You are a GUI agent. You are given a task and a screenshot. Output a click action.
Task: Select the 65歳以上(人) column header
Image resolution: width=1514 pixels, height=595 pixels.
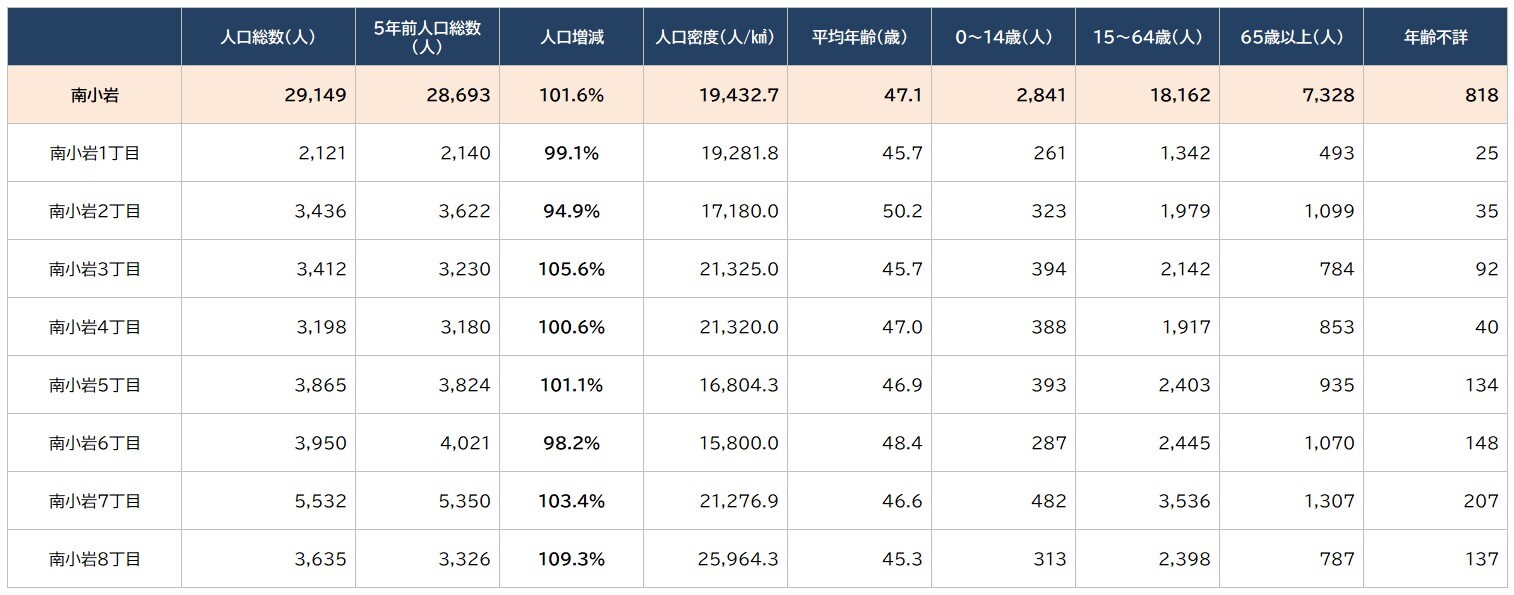coord(1291,37)
